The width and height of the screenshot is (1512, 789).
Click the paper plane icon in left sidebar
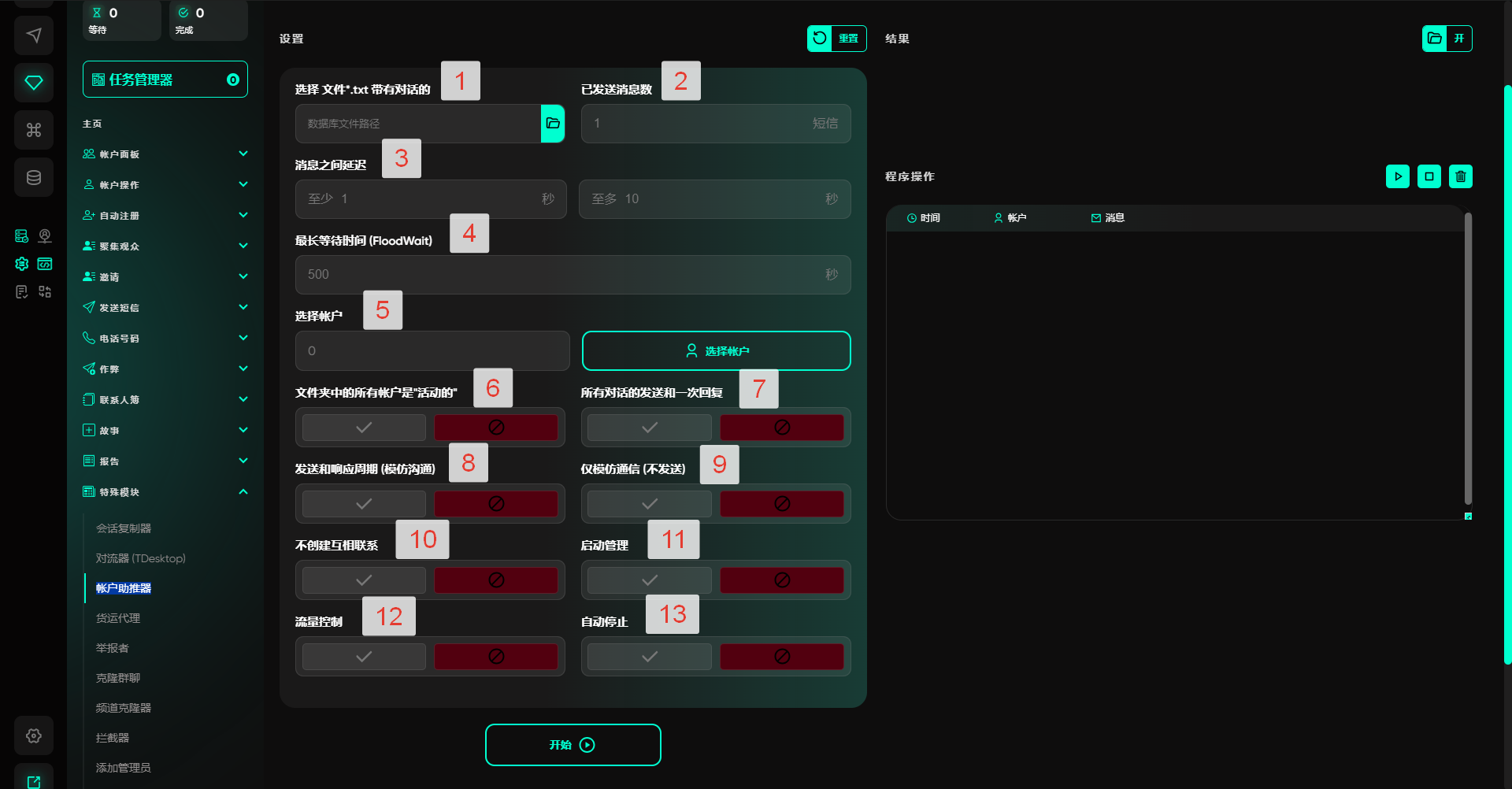click(x=34, y=35)
